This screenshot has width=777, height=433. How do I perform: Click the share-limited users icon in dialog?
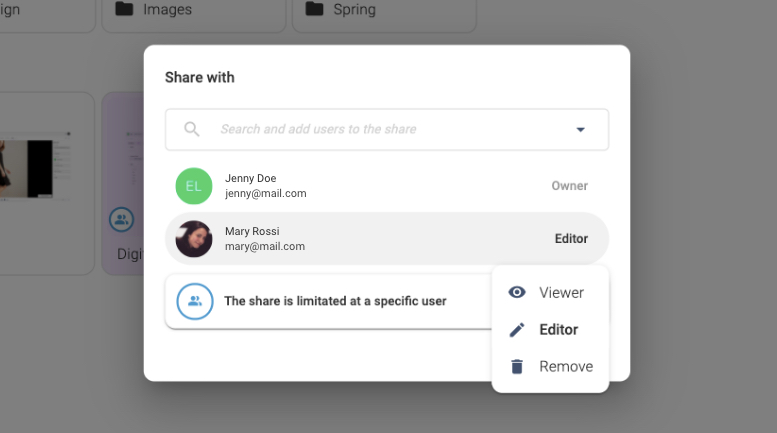pos(195,301)
